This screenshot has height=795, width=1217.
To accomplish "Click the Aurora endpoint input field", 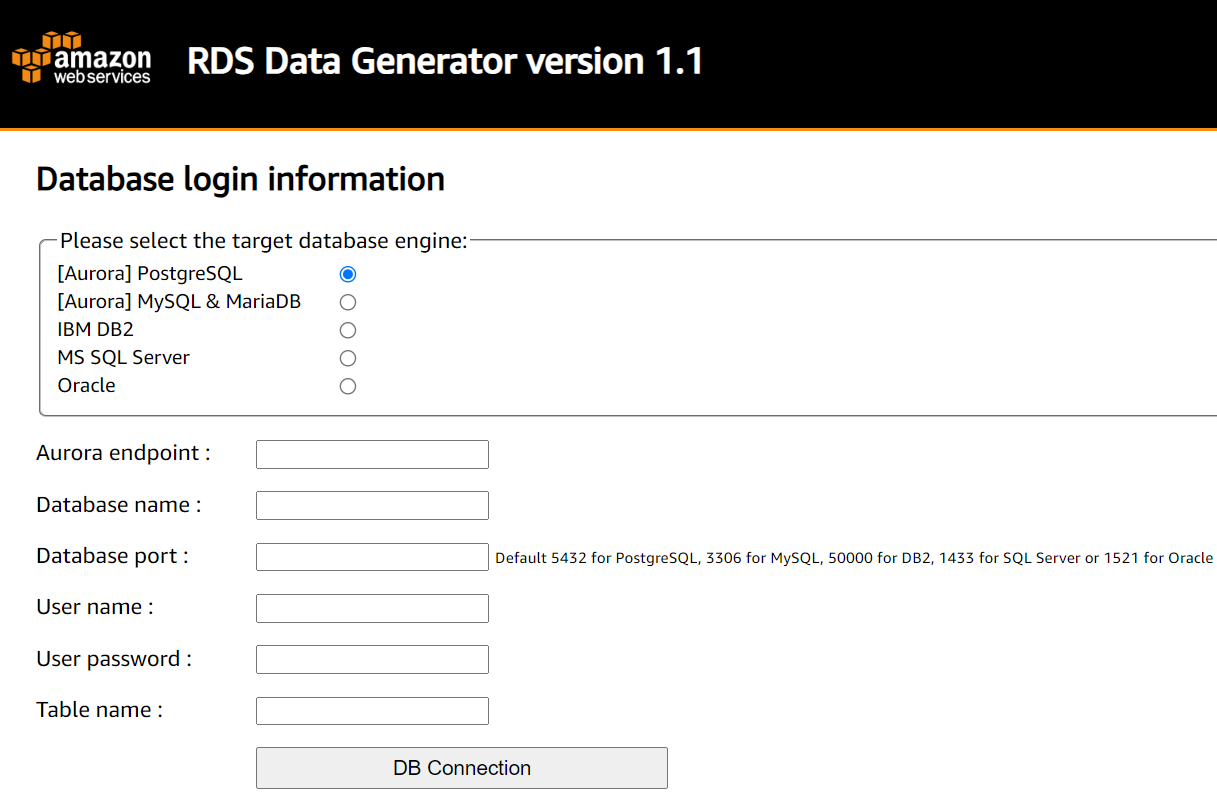I will click(x=372, y=454).
